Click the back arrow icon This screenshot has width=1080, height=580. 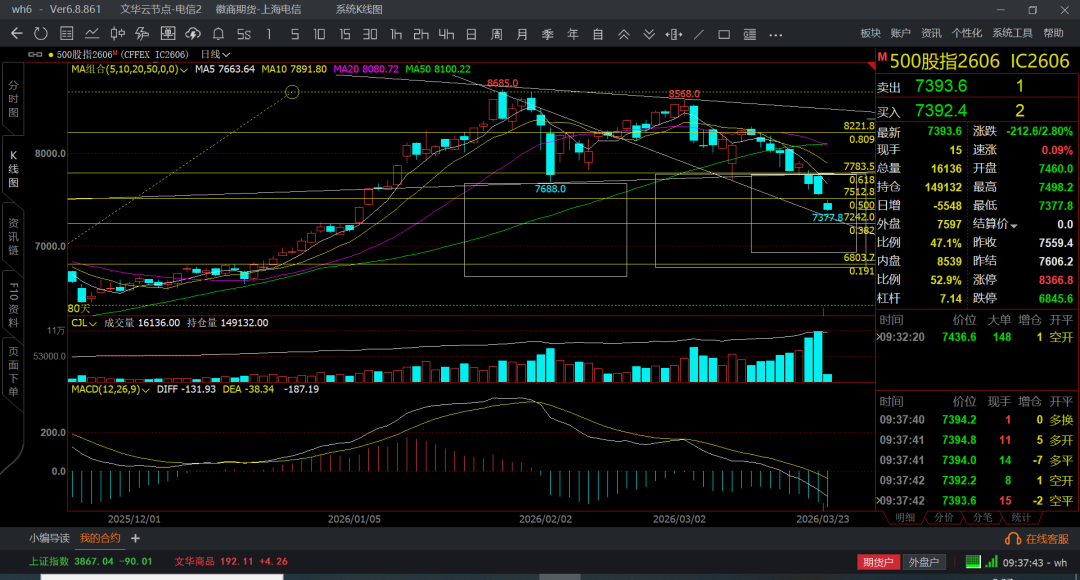(16, 34)
